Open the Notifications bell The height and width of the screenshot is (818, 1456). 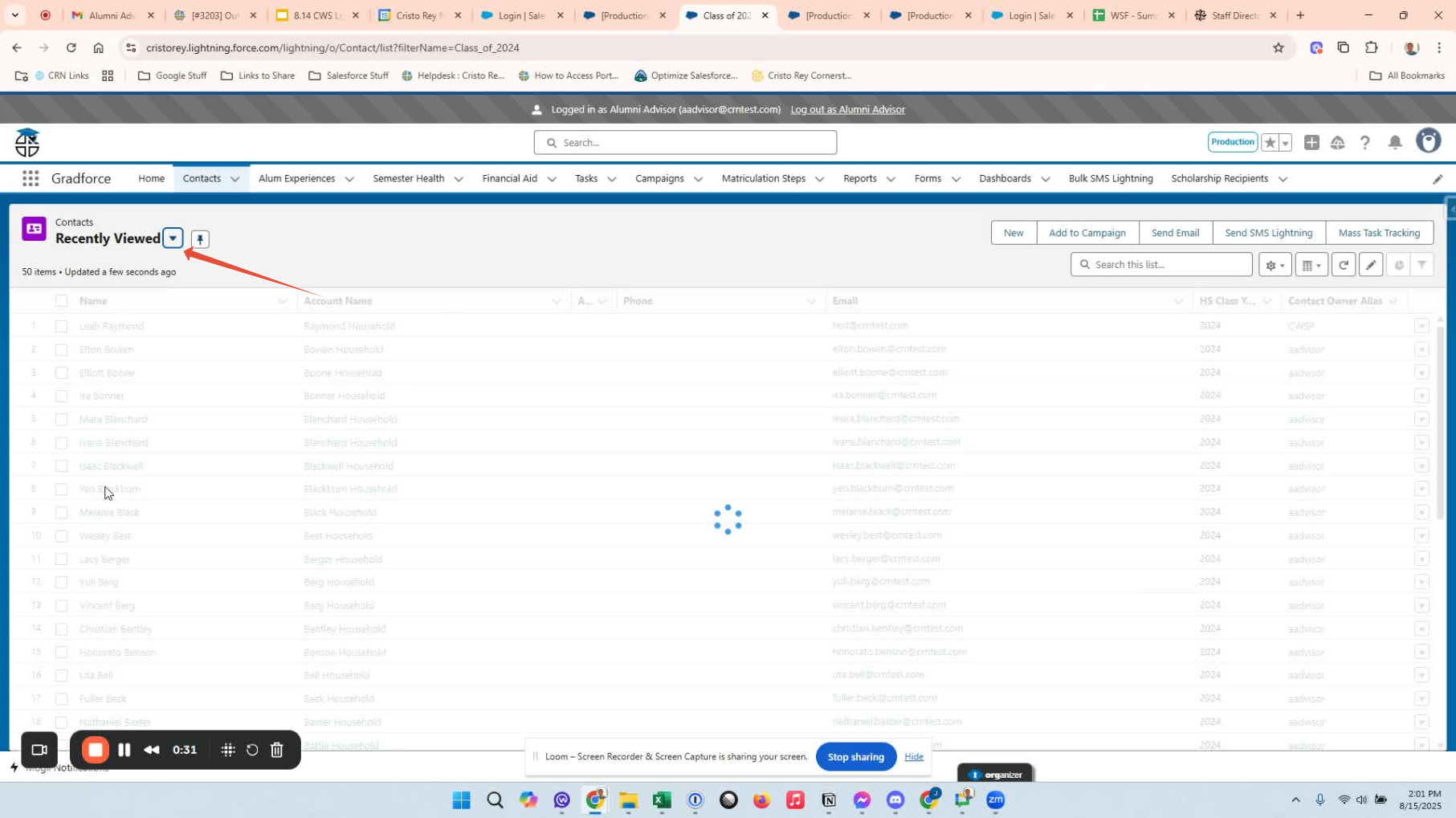[x=1395, y=142]
